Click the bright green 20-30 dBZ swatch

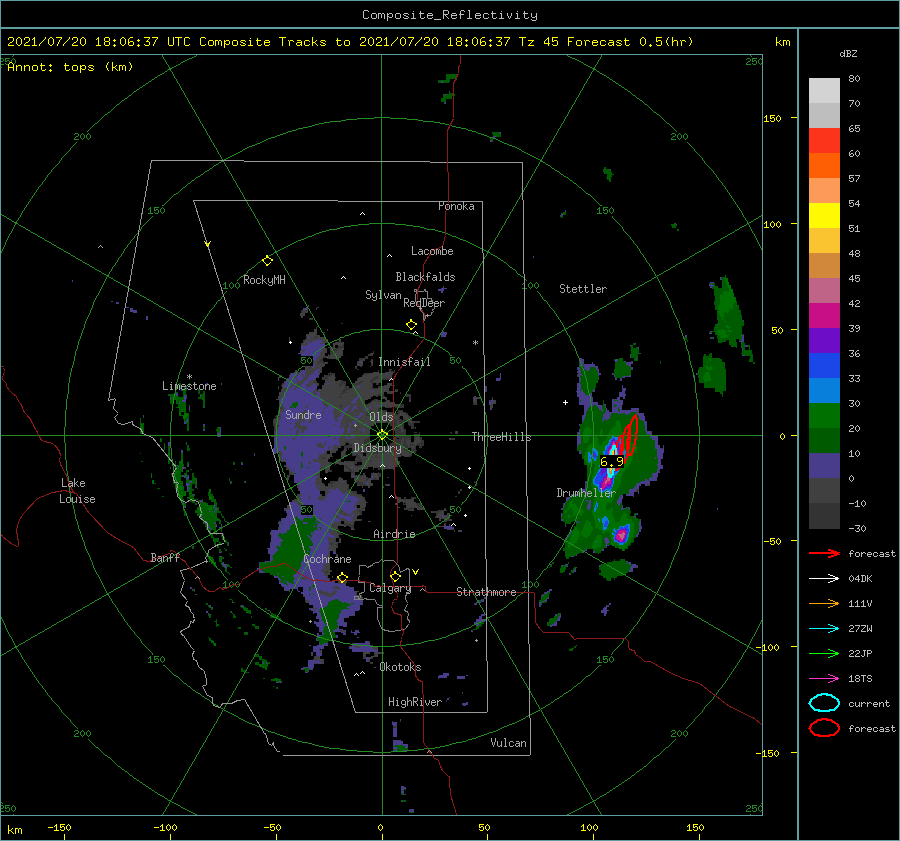point(824,416)
